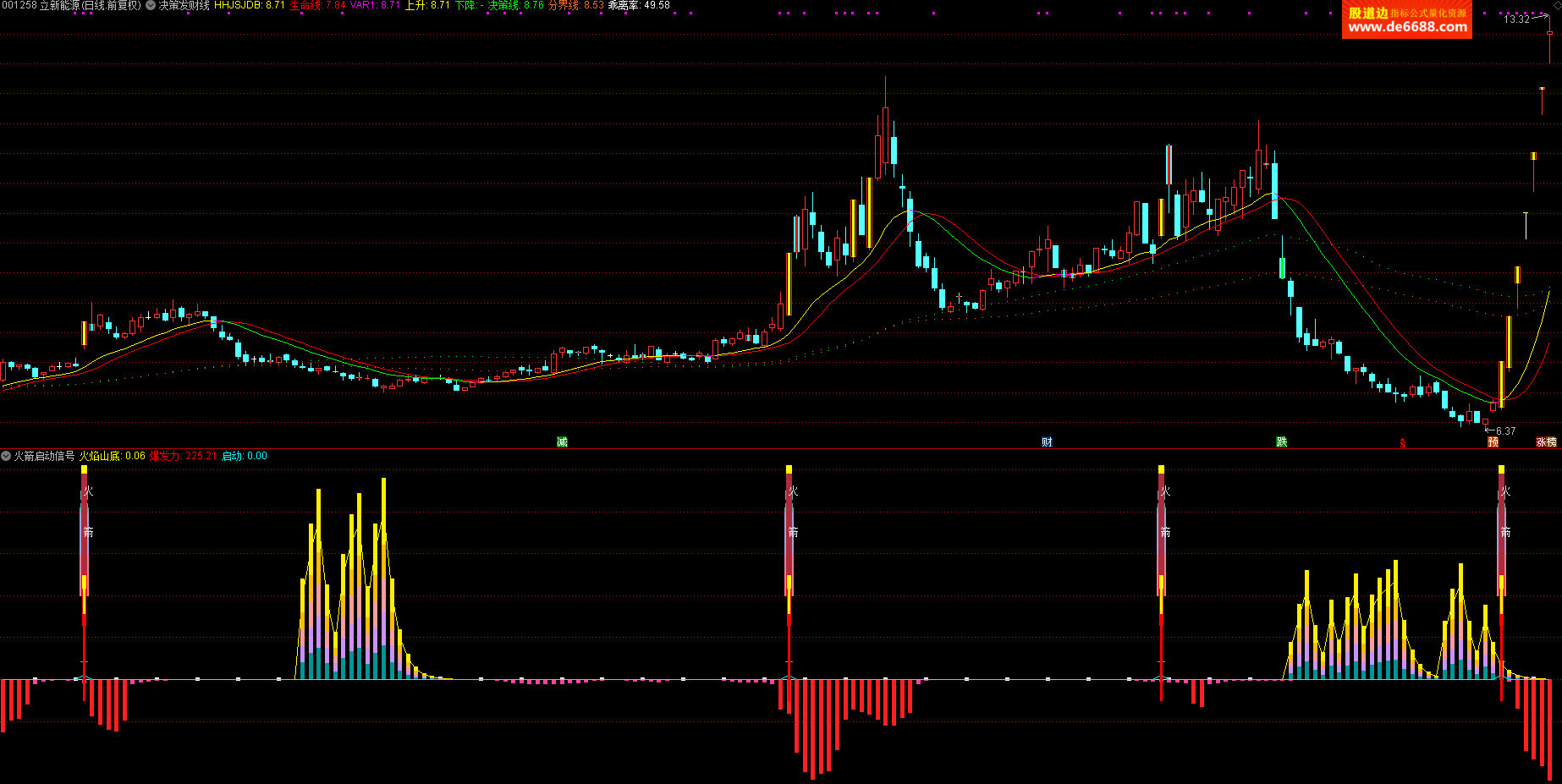Select the yellow 上升: 8.71 value
Image resolution: width=1562 pixels, height=784 pixels.
pos(428,5)
